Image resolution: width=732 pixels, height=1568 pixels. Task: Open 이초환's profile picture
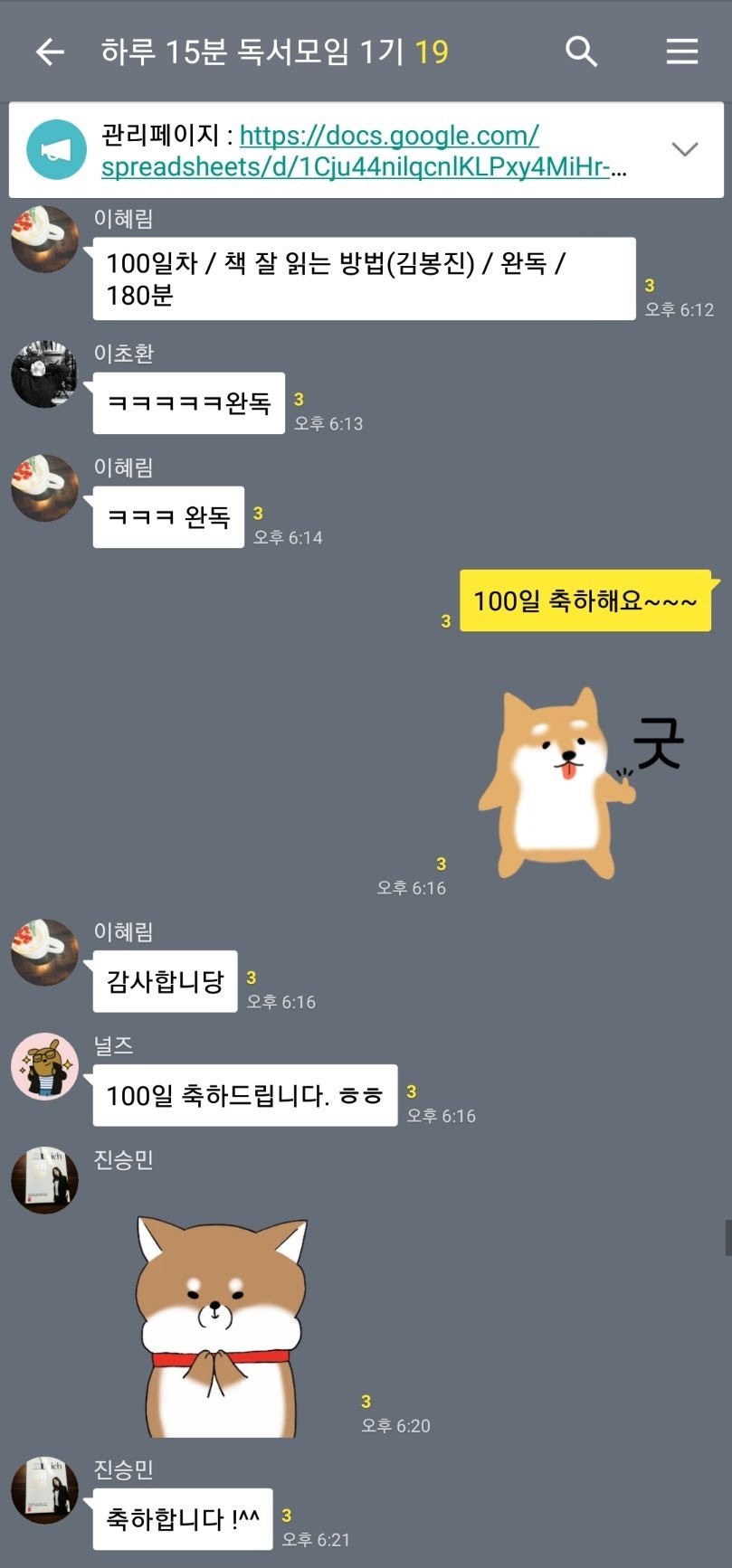pos(44,373)
